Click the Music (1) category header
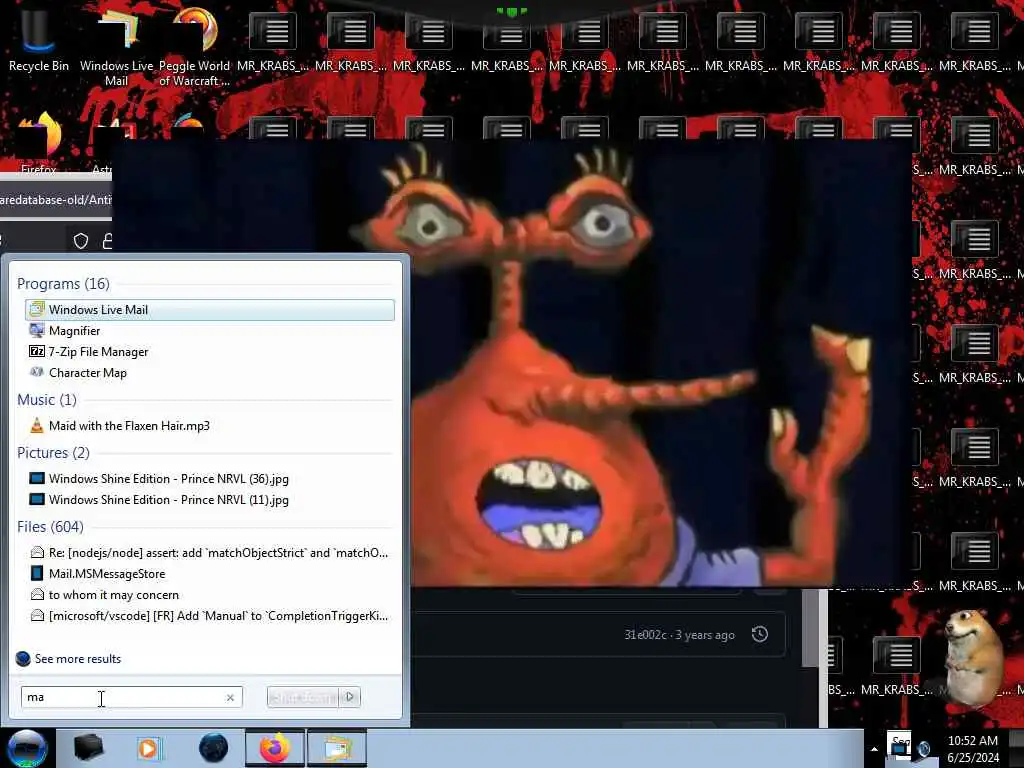 click(x=47, y=400)
